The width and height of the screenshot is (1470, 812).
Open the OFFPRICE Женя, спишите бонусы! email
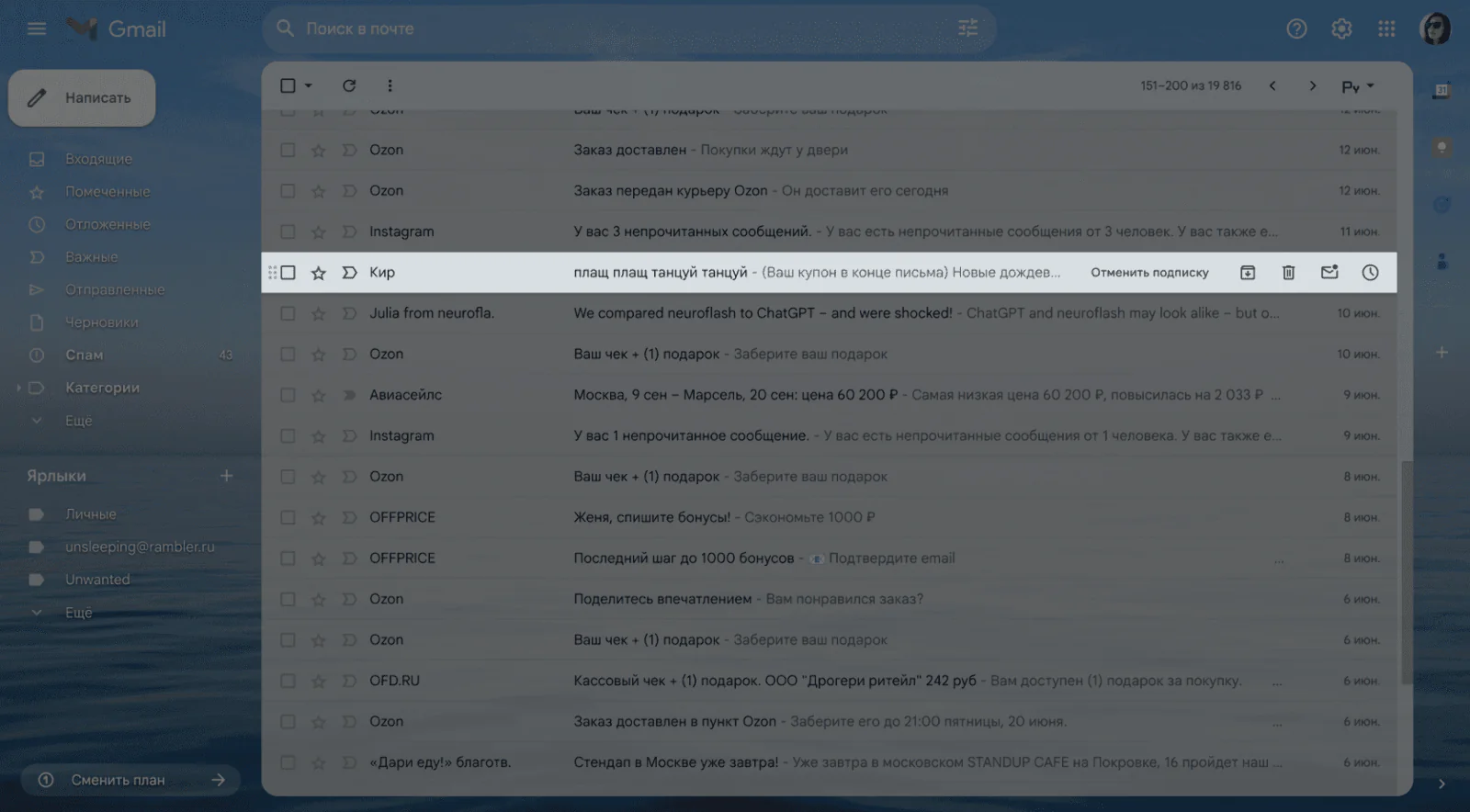(830, 517)
